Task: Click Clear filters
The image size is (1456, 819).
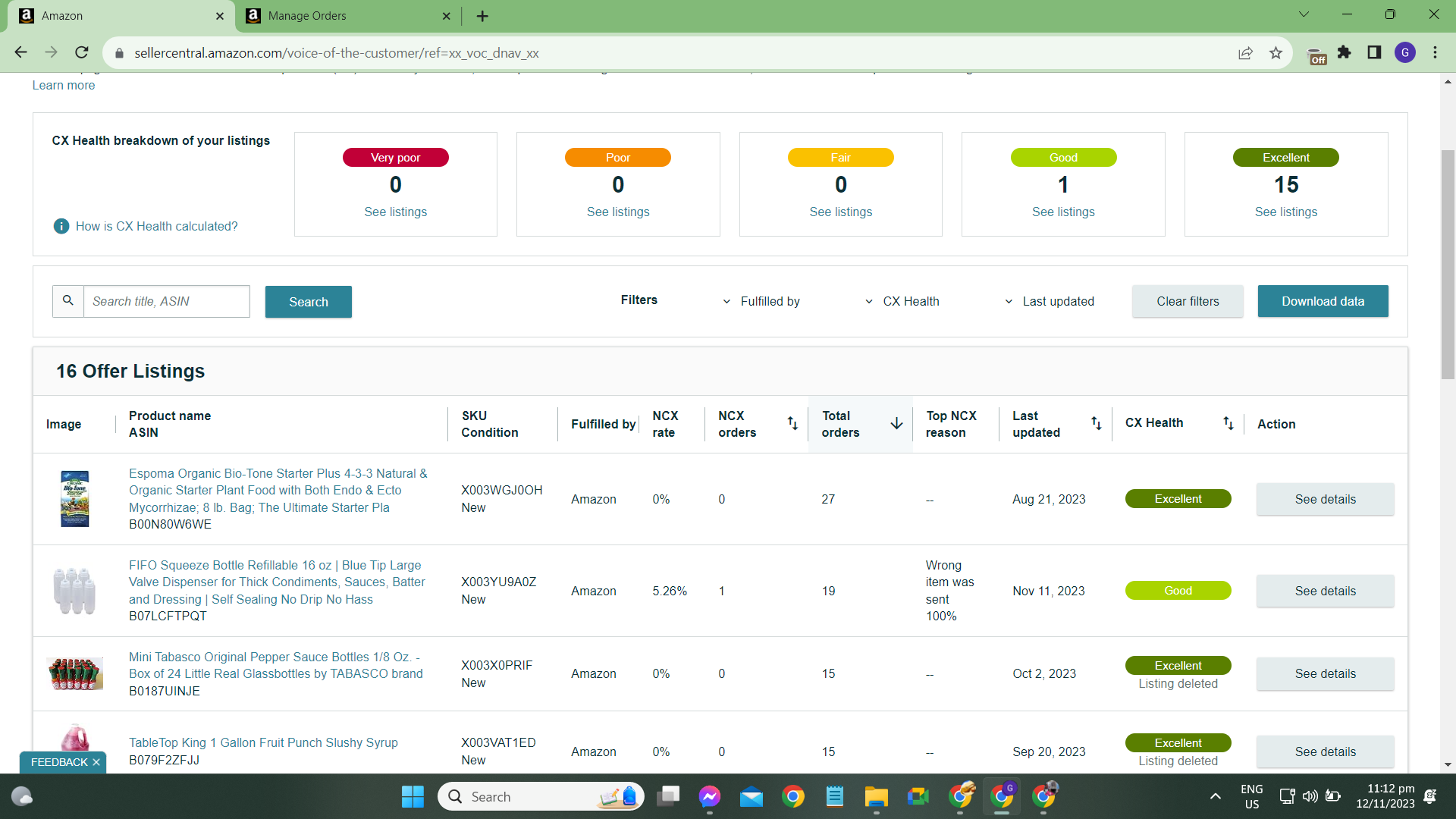Action: [x=1188, y=301]
